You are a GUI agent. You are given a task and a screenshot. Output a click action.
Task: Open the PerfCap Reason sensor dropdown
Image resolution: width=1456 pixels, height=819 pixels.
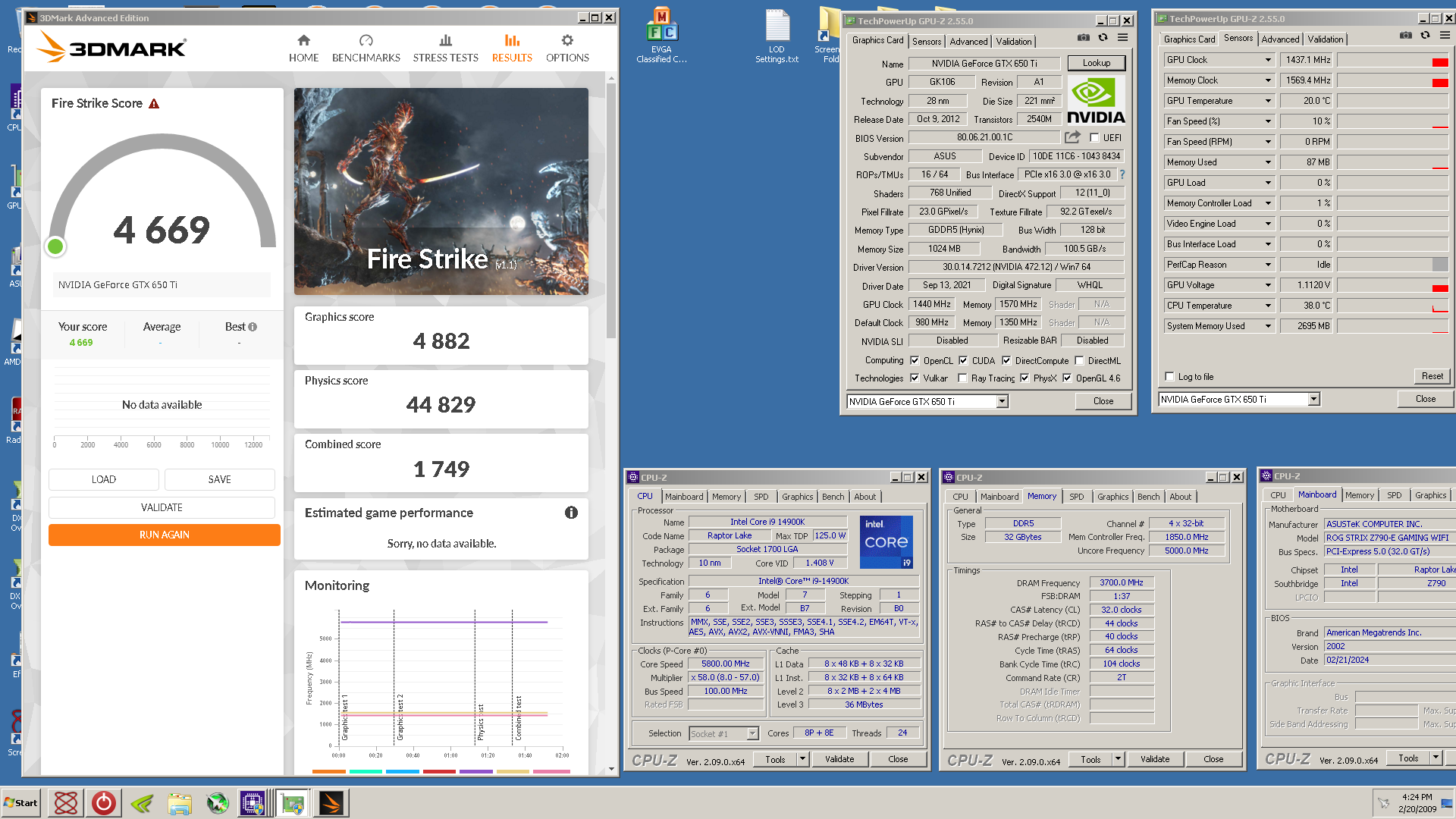[x=1267, y=265]
